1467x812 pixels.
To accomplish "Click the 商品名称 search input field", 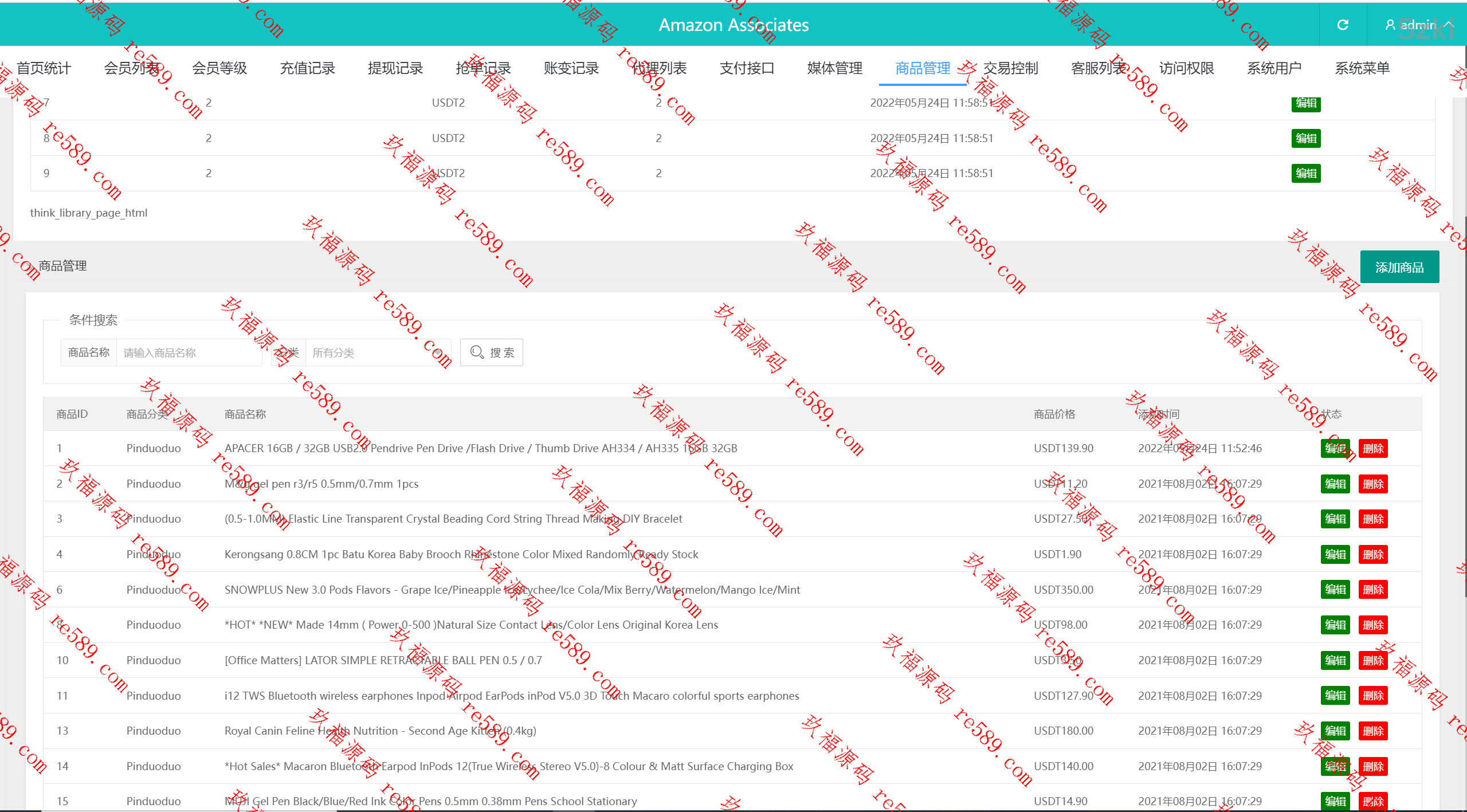I will [189, 352].
